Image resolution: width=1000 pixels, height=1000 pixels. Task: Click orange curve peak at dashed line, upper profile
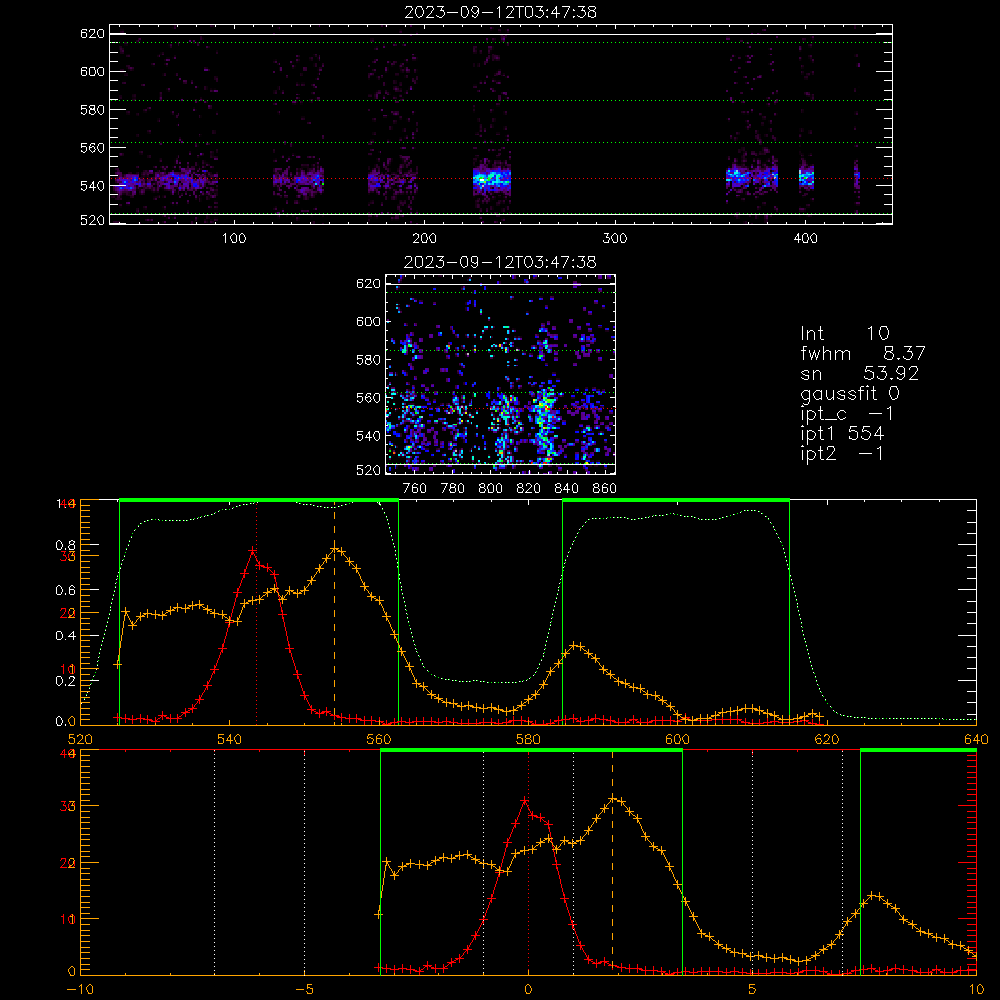(335, 549)
